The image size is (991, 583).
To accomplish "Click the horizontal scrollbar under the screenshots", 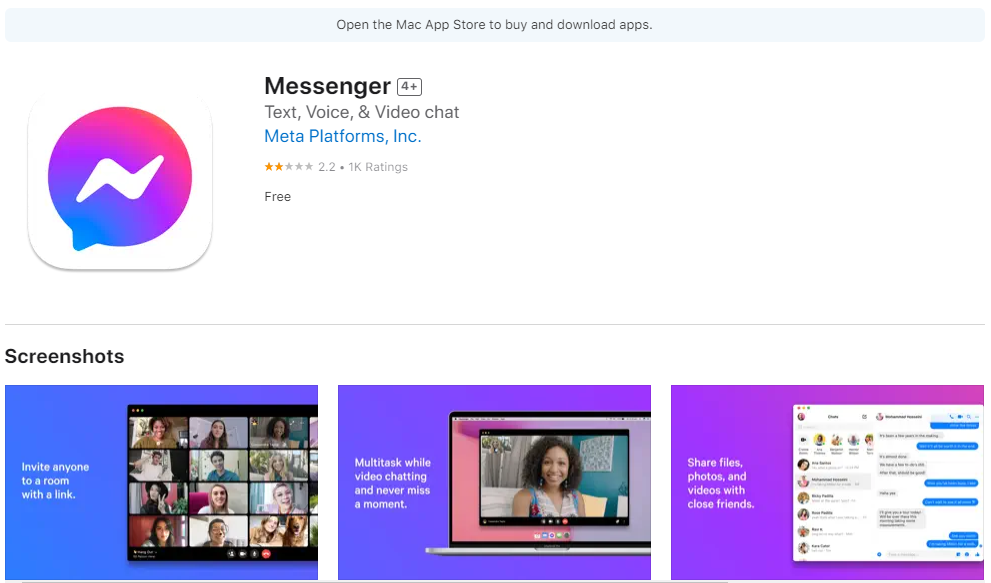I will 375,581.
